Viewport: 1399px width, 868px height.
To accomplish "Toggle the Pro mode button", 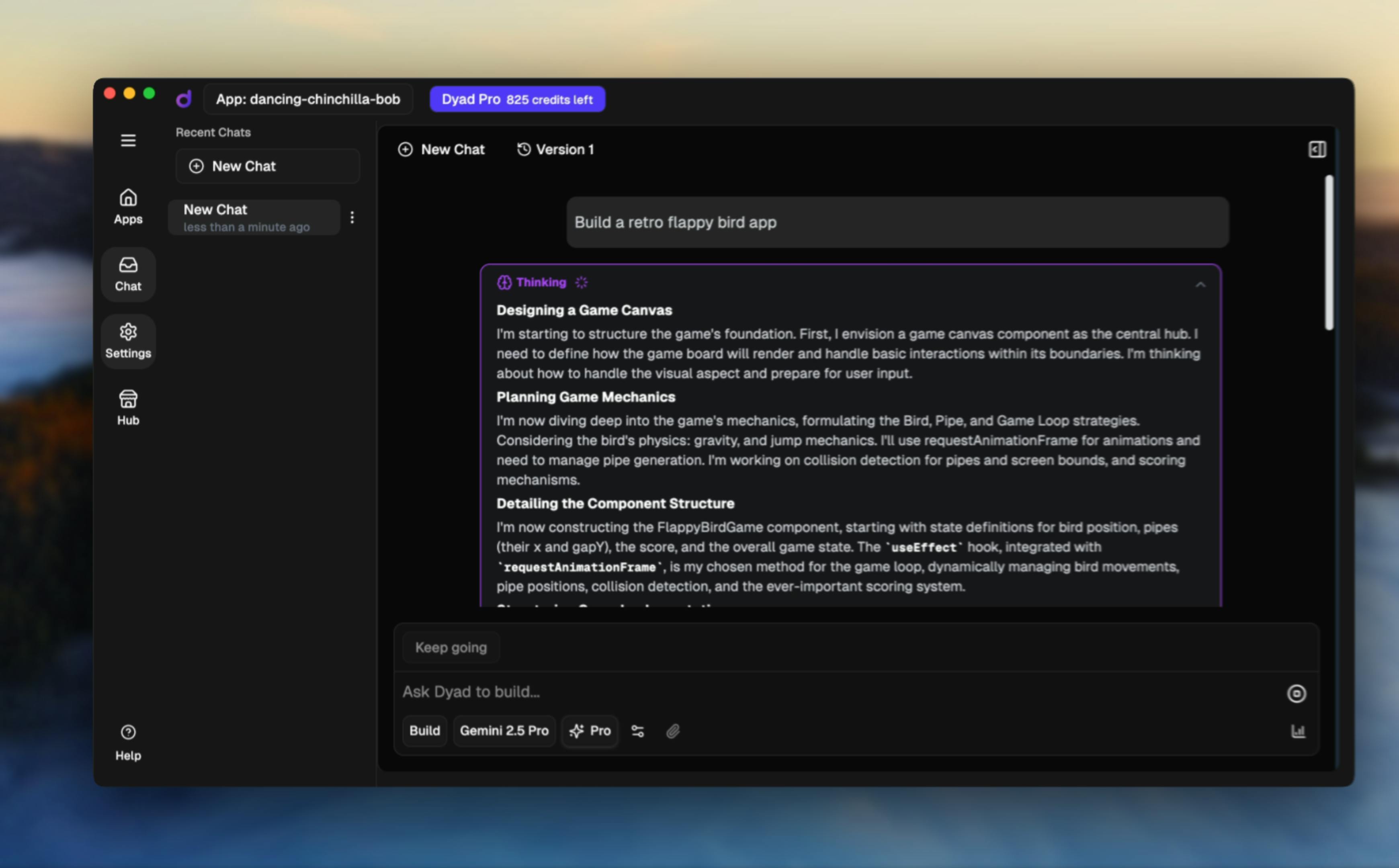I will click(590, 731).
